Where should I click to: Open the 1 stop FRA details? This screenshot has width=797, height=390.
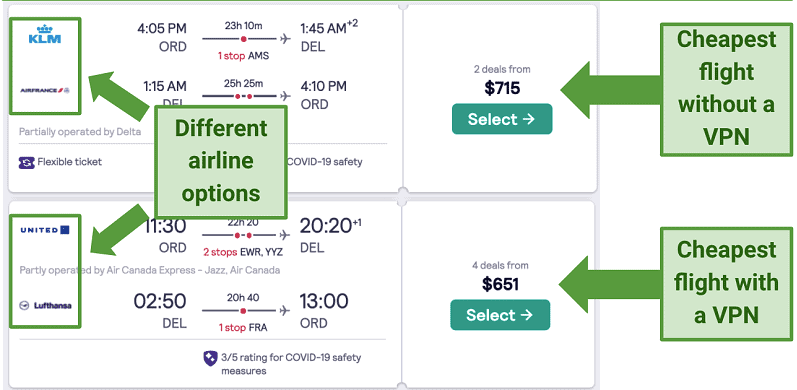tap(243, 328)
